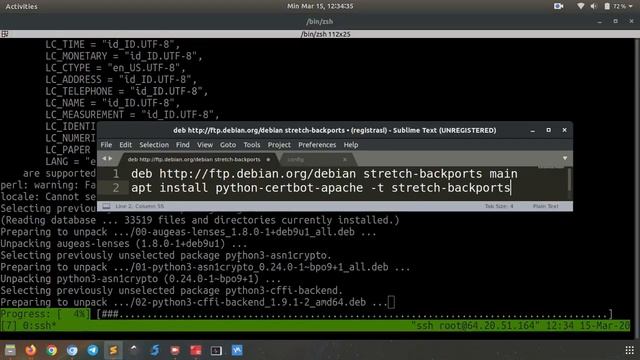Click the Sublime Text vertical scrollbar
640x360 pixels.
click(569, 180)
